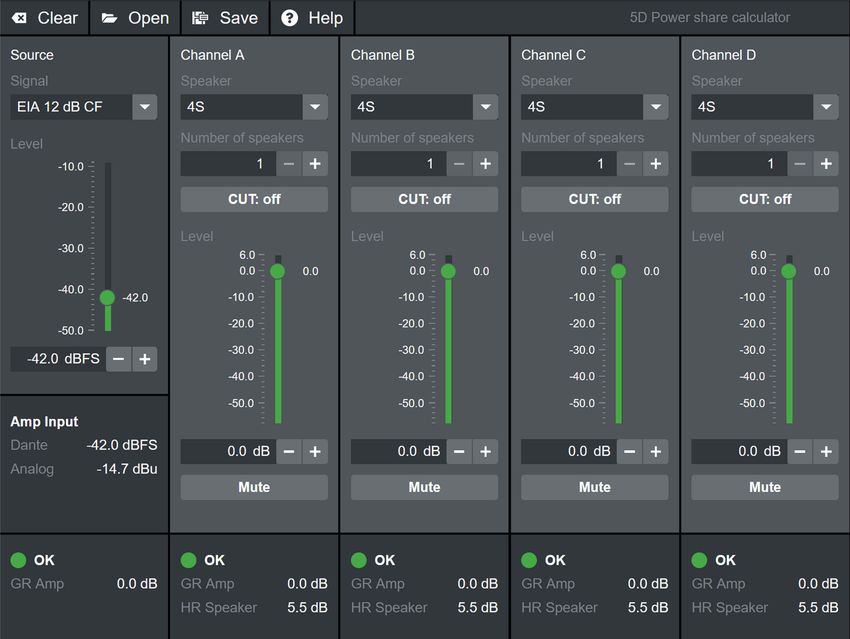Enable CUT for Channel D
Image resolution: width=850 pixels, height=639 pixels.
[764, 199]
